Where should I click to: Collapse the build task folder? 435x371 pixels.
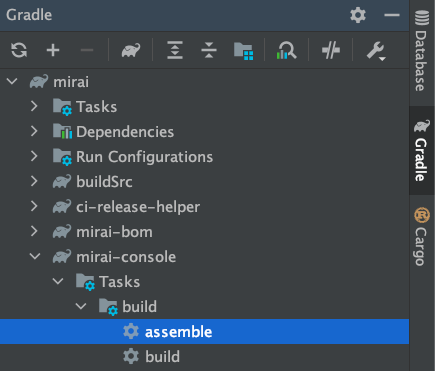(x=81, y=306)
